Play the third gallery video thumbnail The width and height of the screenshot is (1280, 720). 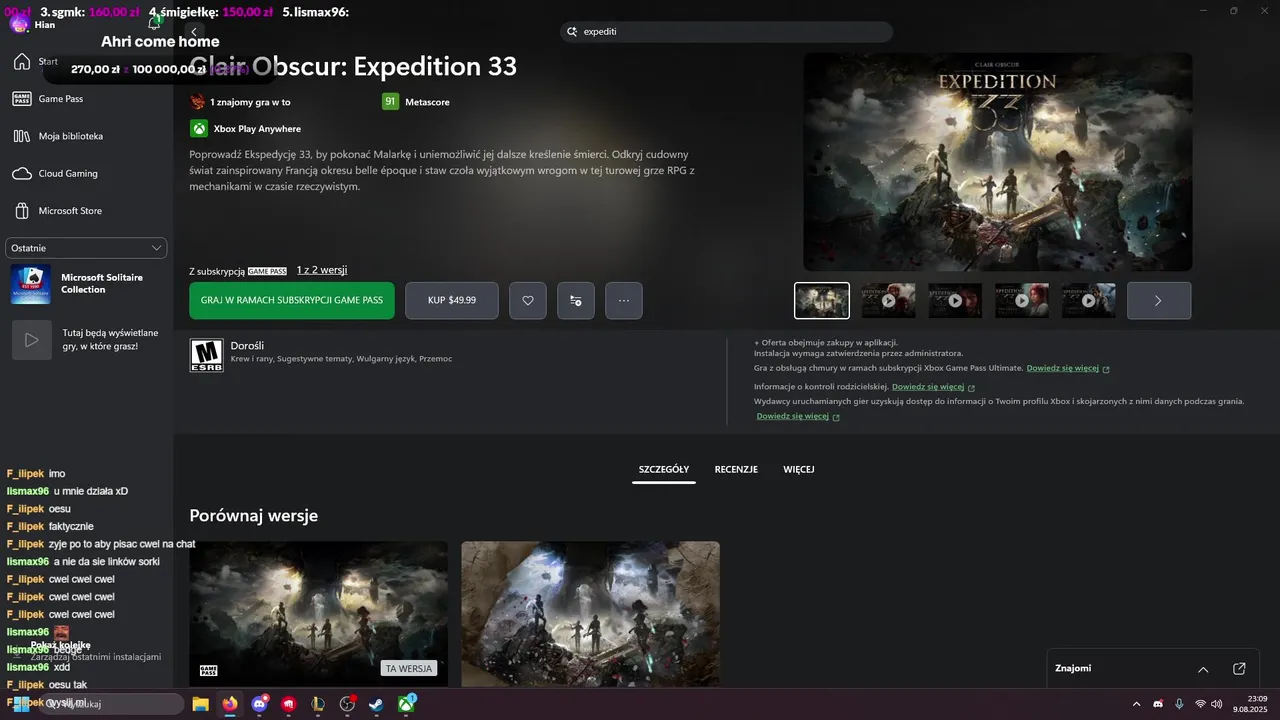[x=955, y=300]
